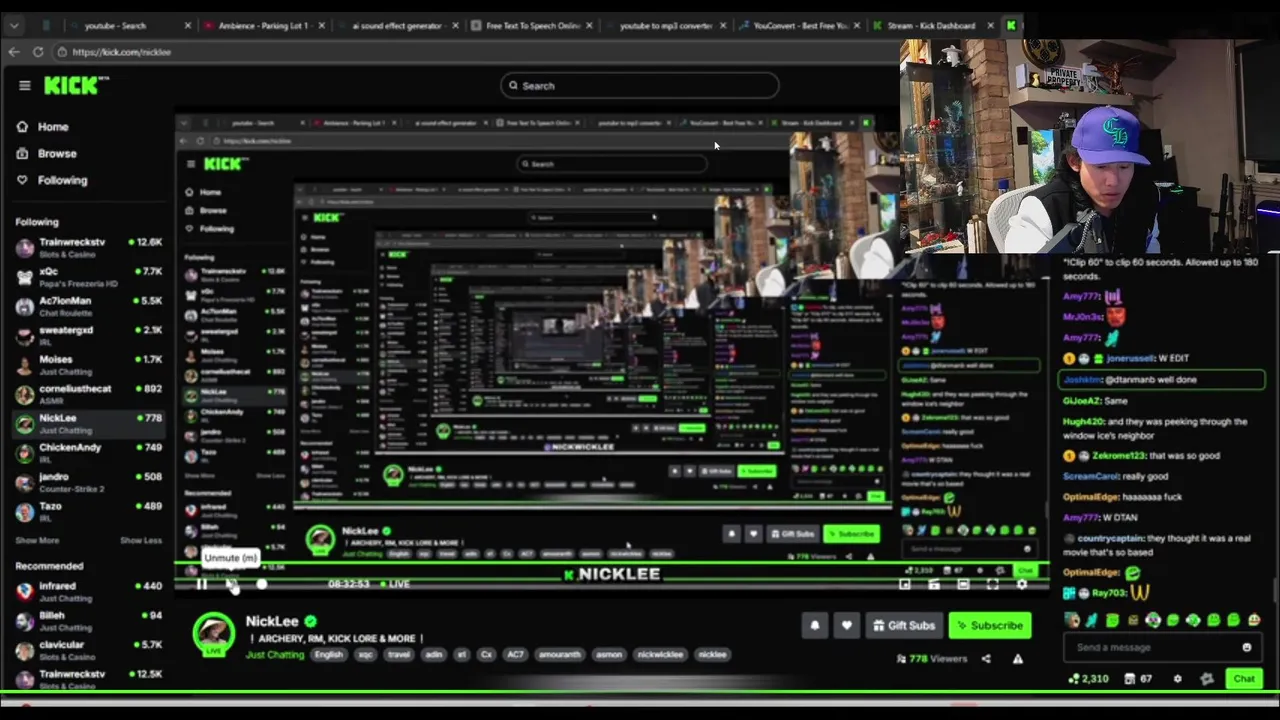
Task: Open the emoji picker in chat input
Action: pyautogui.click(x=1246, y=647)
